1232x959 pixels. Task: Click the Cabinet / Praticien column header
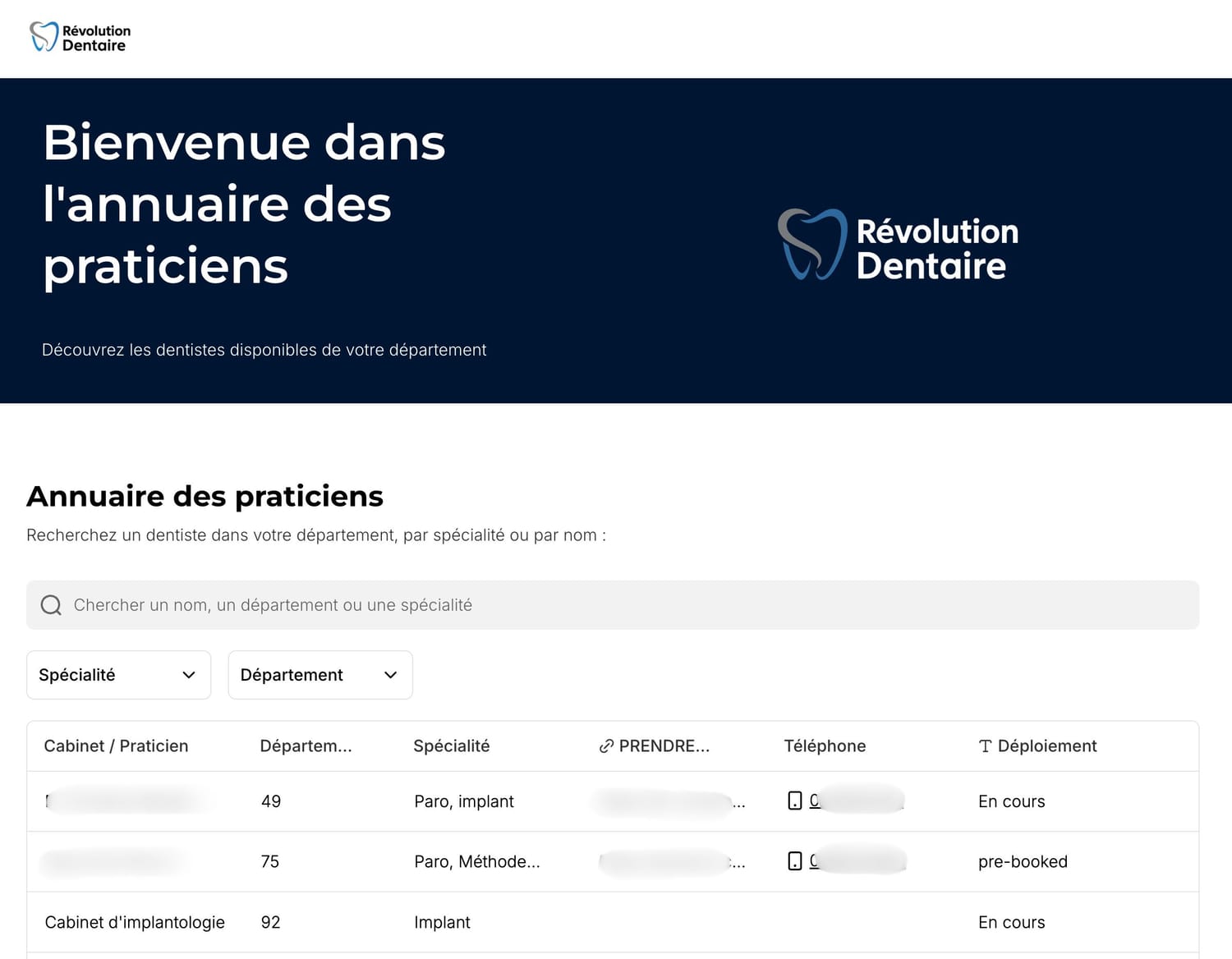point(116,746)
